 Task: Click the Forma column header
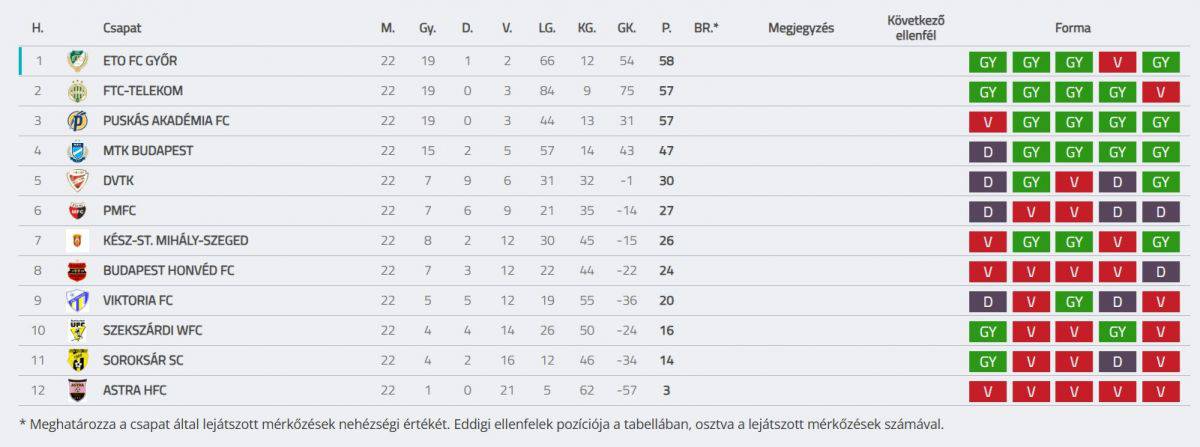(1073, 28)
